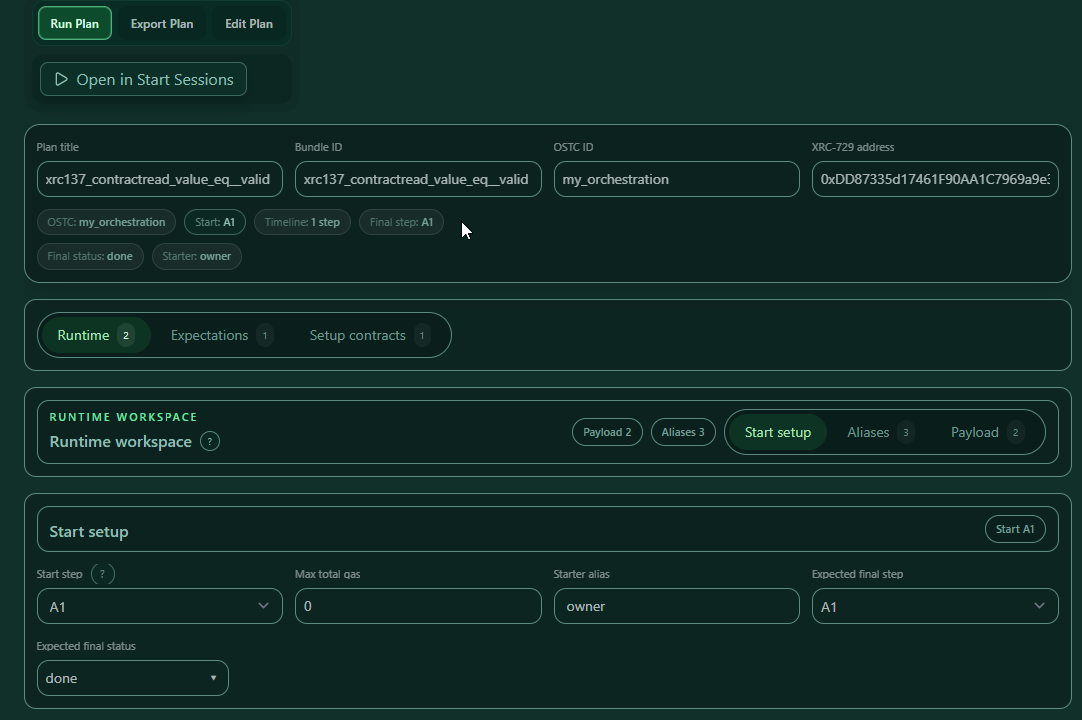Click the help icon beside Runtime workspace
The width and height of the screenshot is (1082, 720).
point(210,441)
